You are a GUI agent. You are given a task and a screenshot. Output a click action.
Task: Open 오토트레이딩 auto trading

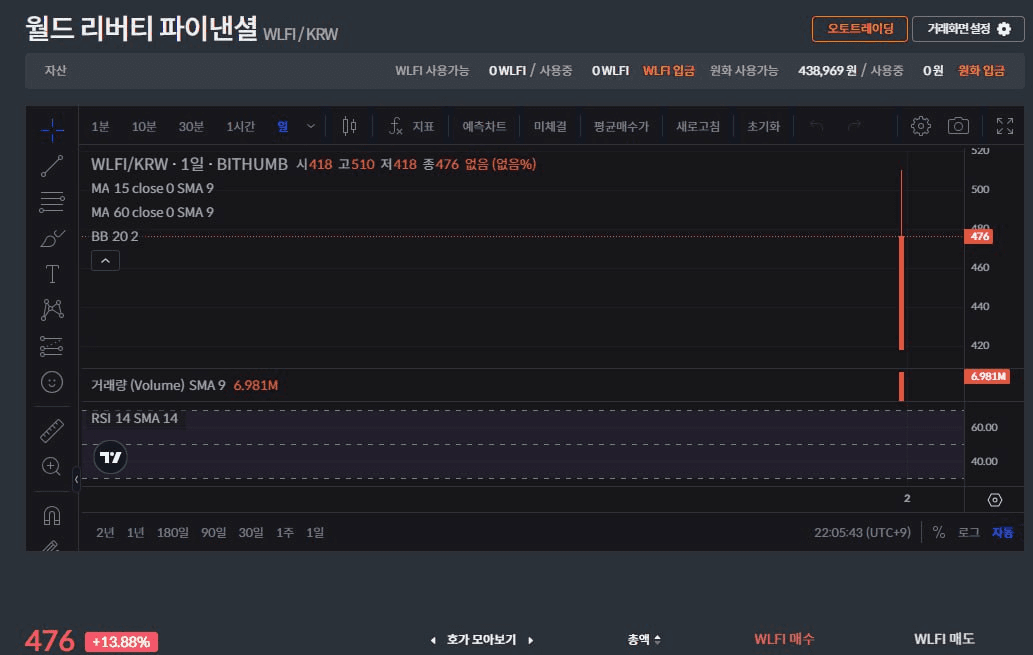click(x=860, y=29)
